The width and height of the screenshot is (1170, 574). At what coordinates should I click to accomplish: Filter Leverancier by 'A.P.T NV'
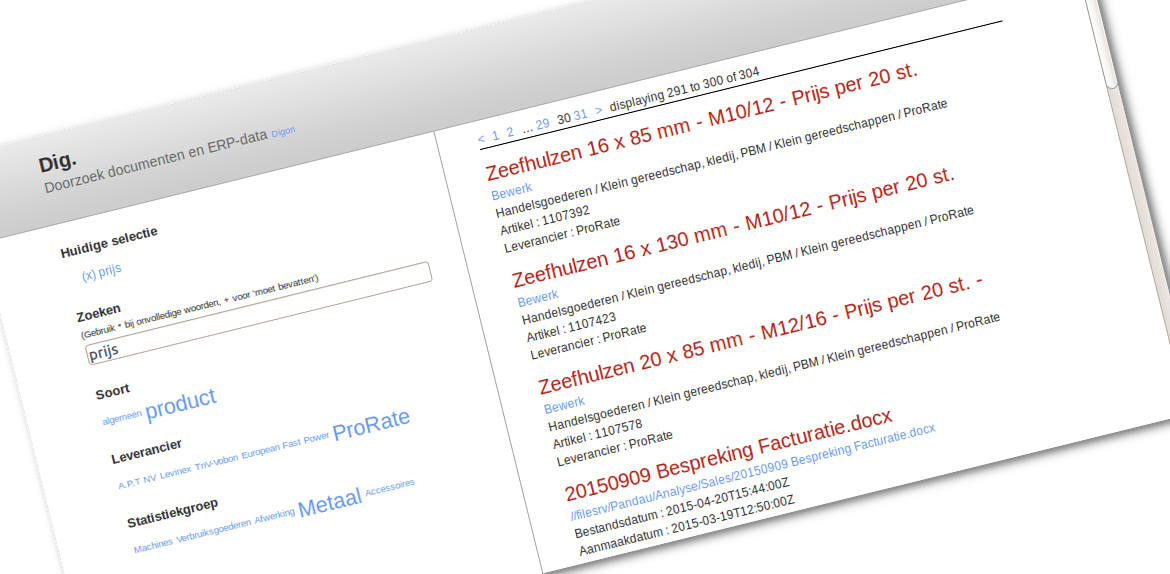coord(137,481)
